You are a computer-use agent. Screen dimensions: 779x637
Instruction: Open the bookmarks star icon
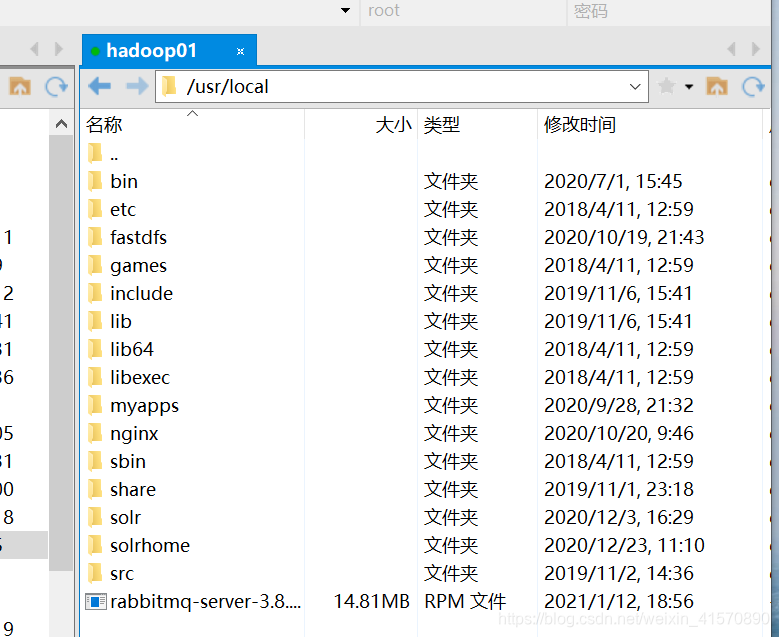click(x=666, y=86)
